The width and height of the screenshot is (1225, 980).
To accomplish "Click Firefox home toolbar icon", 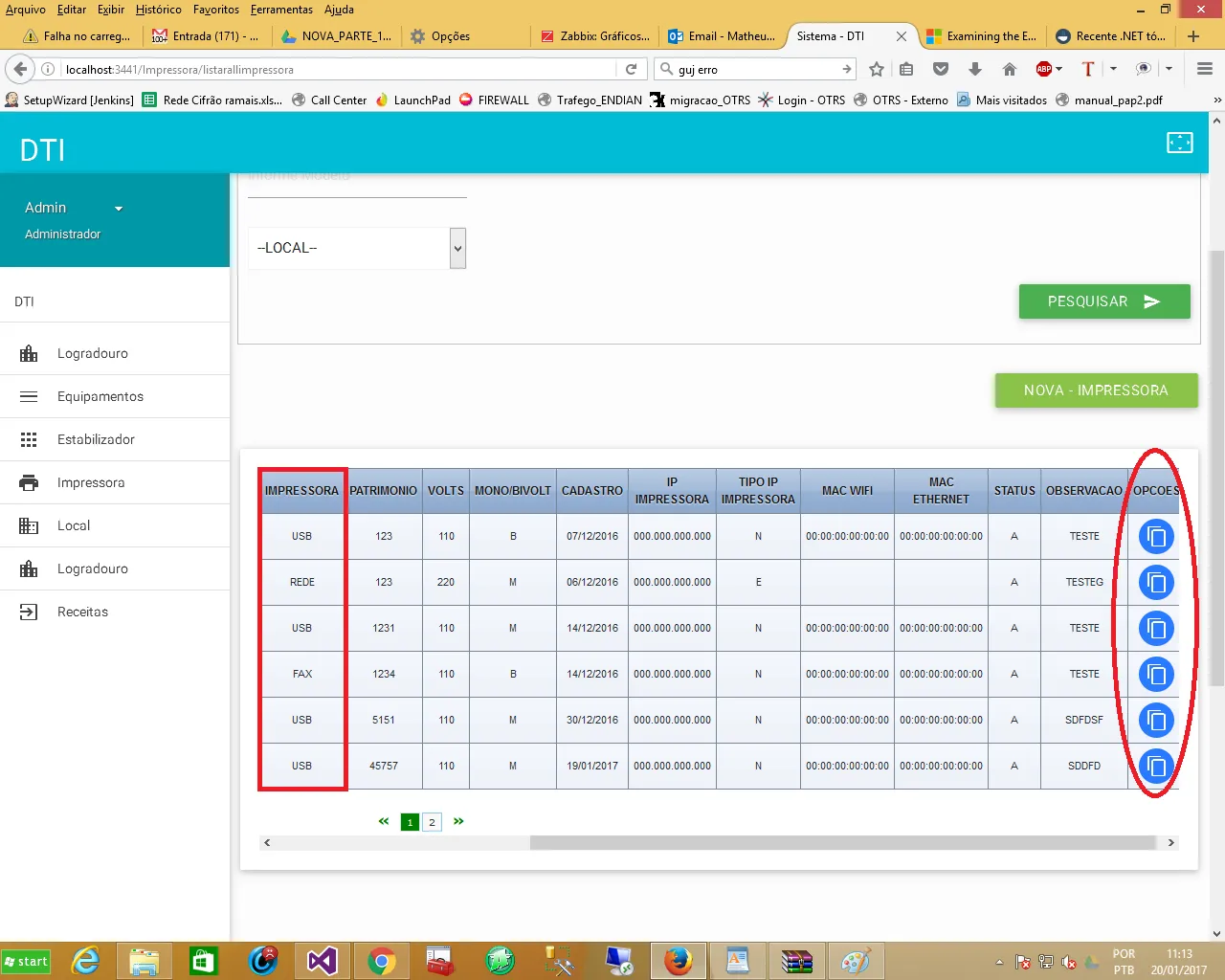I will pos(1009,69).
